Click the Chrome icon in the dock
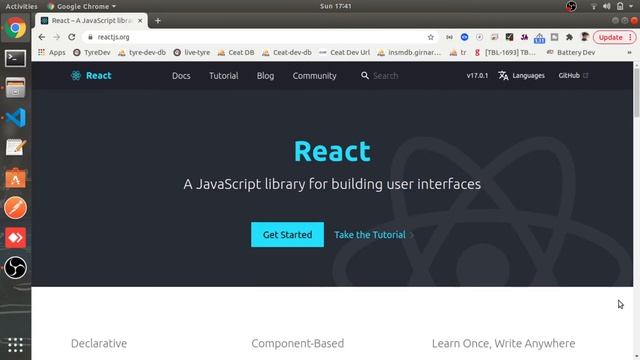This screenshot has width=640, height=360. click(16, 28)
